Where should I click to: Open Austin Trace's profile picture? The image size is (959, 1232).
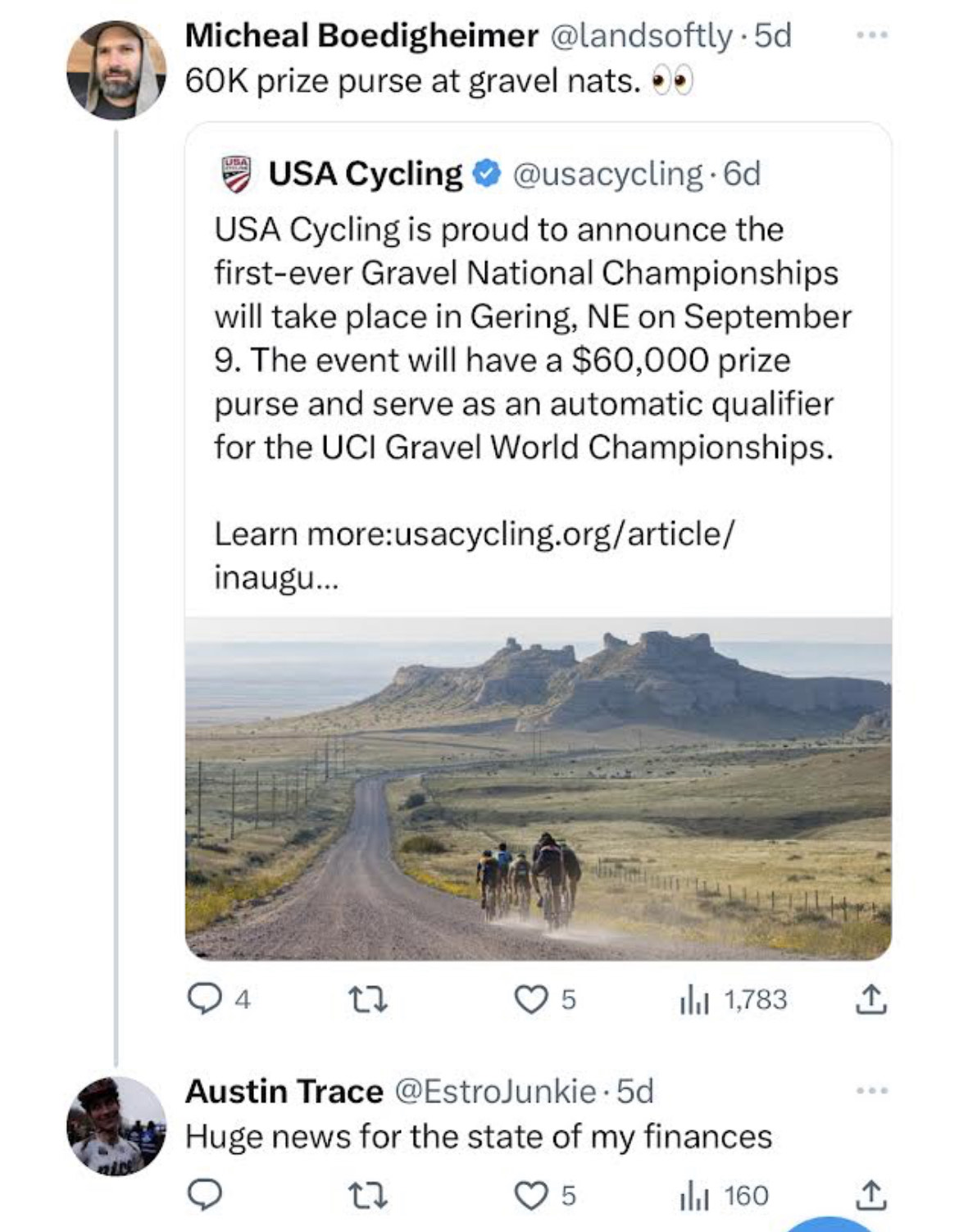pyautogui.click(x=116, y=1126)
